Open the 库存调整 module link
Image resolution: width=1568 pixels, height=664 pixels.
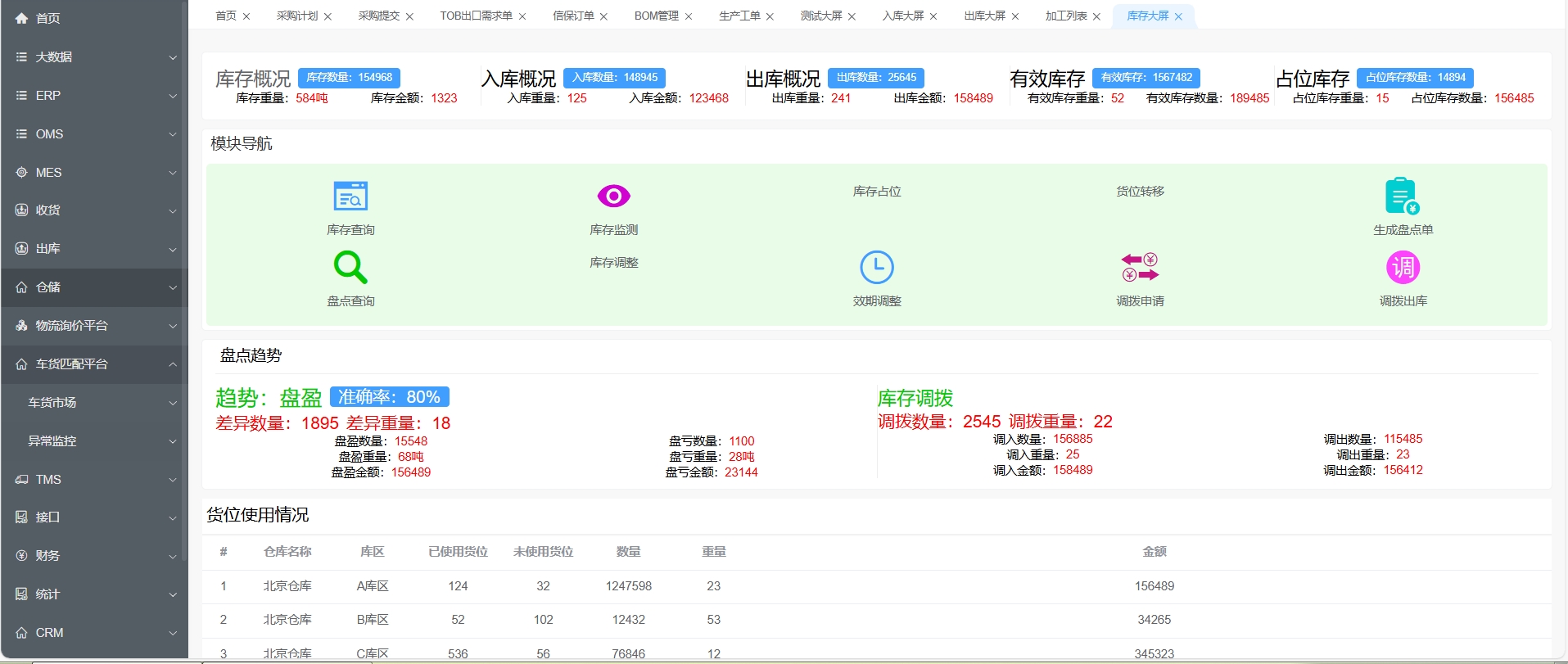point(613,262)
